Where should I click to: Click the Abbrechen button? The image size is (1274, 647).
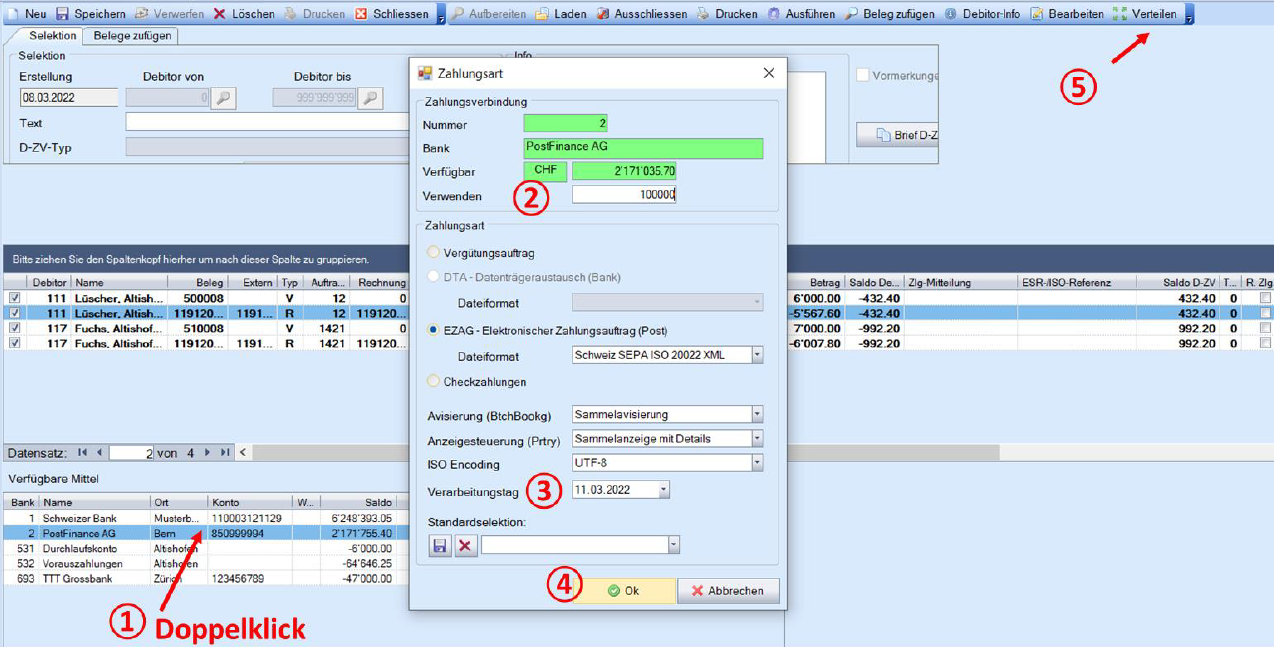tap(728, 591)
